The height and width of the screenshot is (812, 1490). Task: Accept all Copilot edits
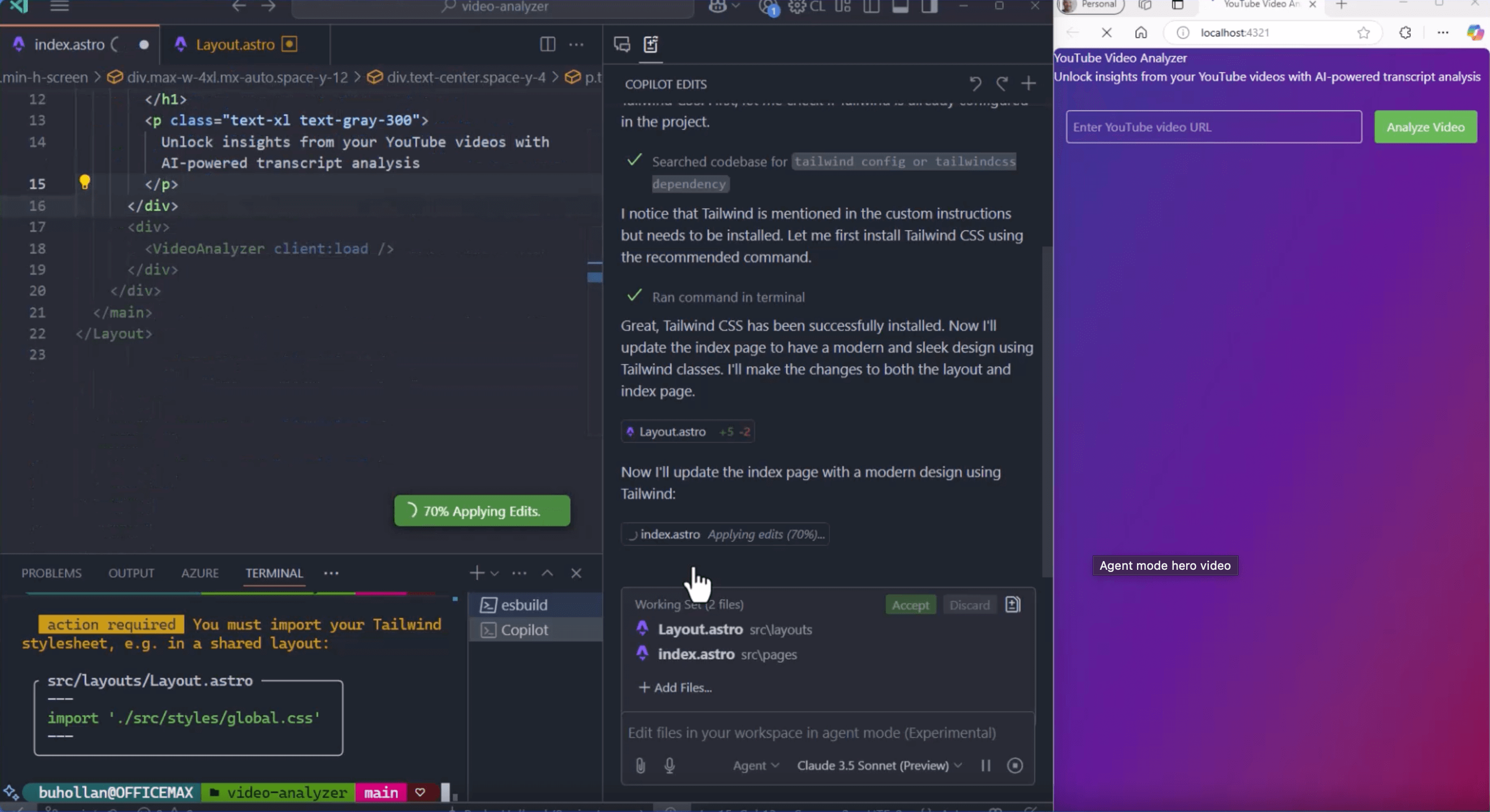click(x=910, y=605)
